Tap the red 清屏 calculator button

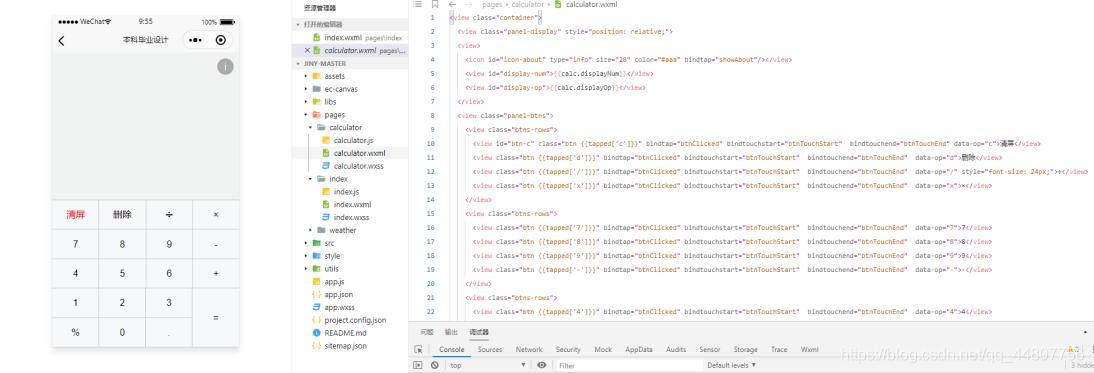point(75,215)
